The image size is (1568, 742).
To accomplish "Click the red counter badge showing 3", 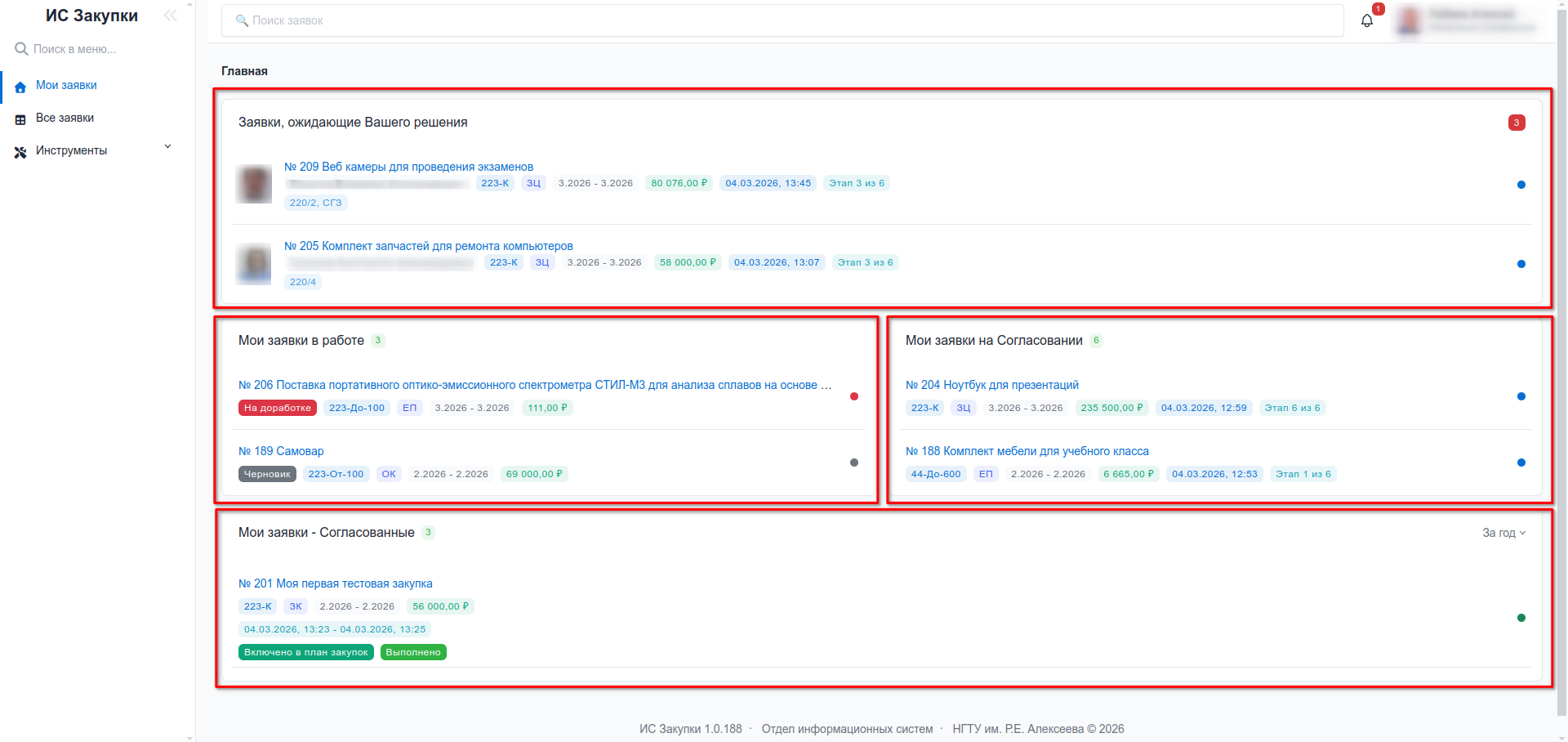I will [1517, 123].
